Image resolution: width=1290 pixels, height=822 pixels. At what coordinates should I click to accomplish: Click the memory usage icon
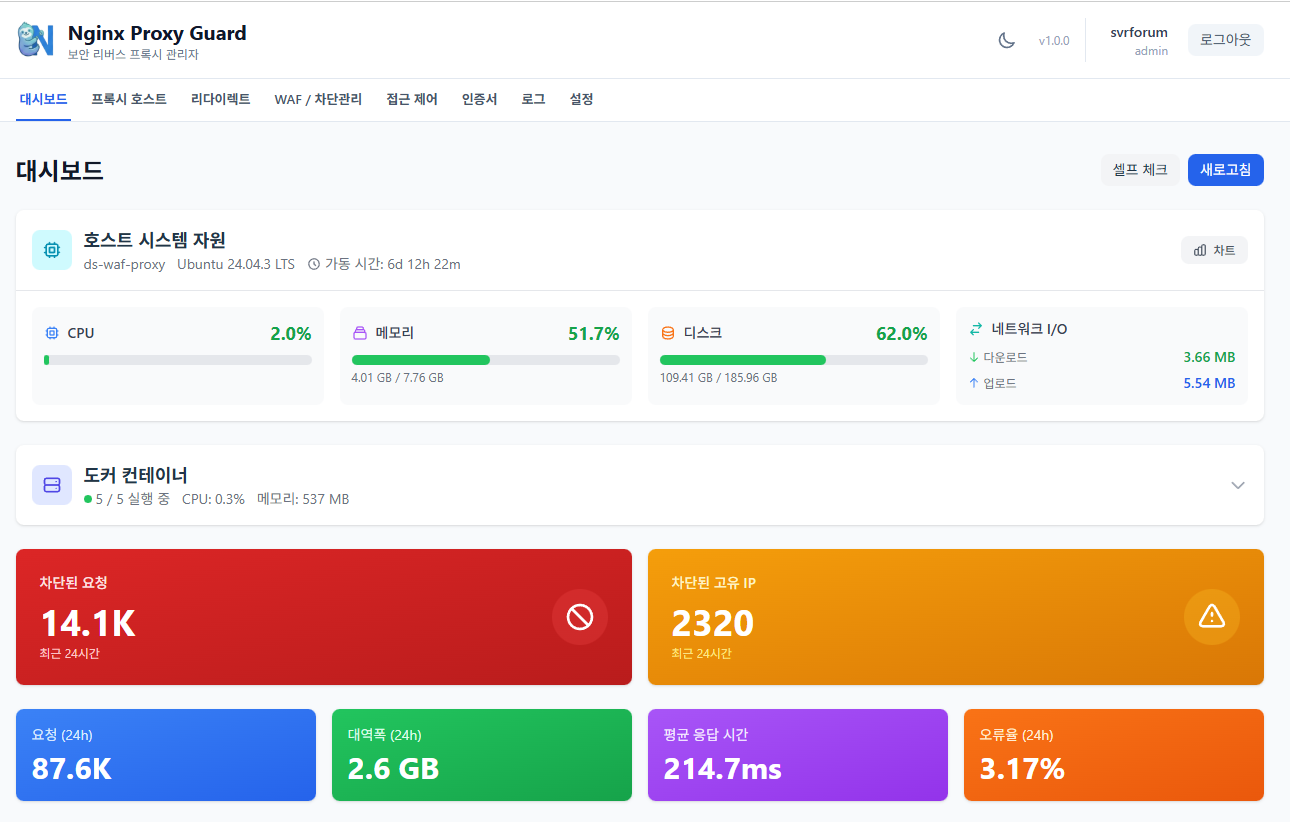(360, 333)
